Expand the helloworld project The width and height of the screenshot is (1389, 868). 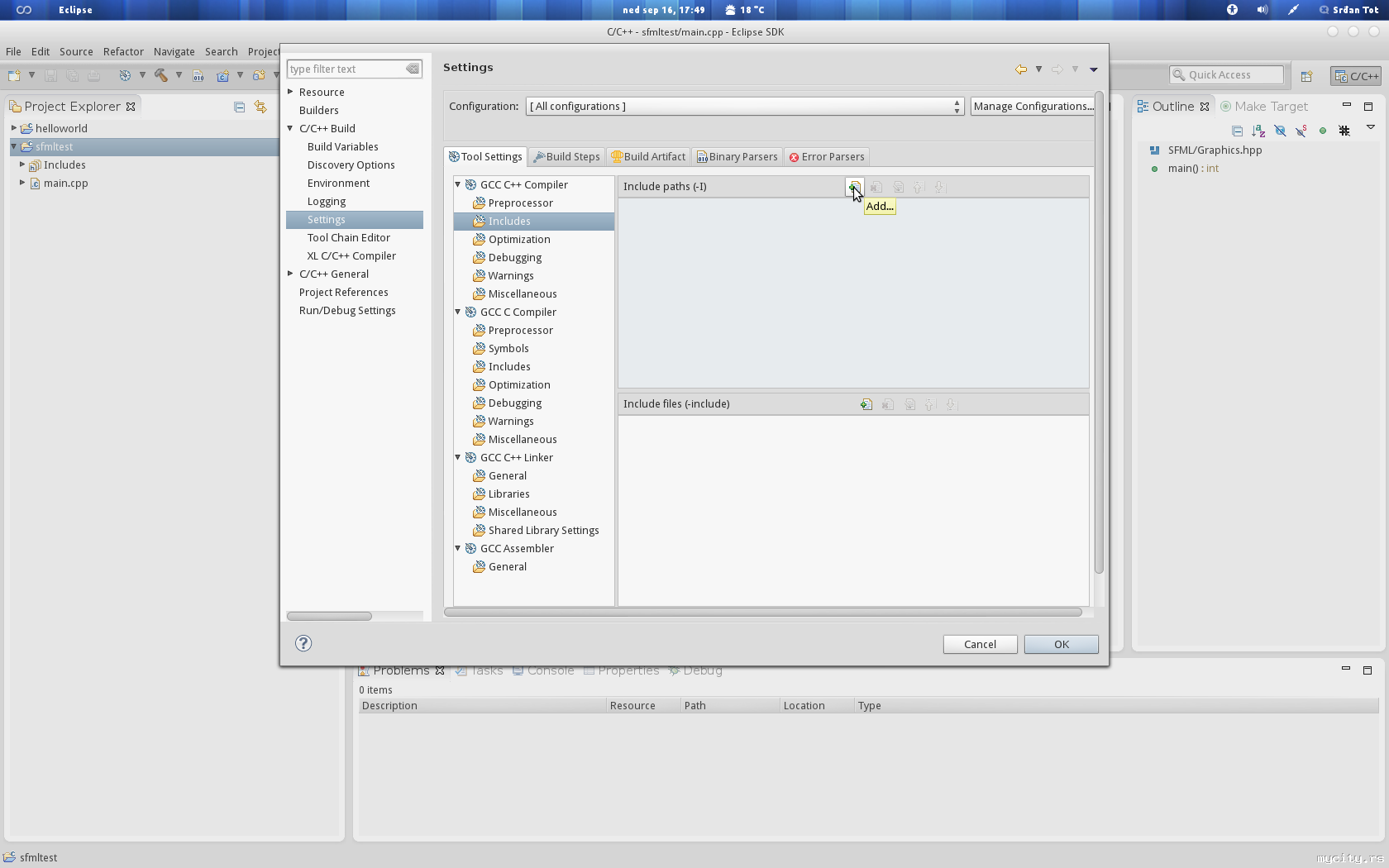point(14,128)
